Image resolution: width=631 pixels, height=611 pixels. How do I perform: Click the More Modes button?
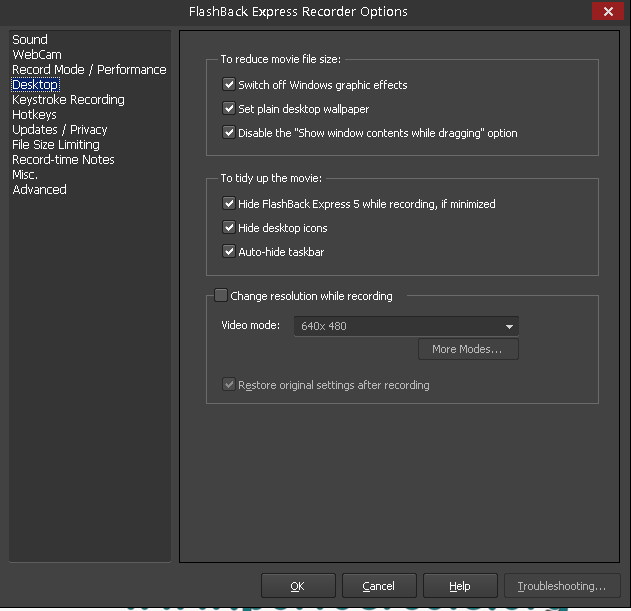click(x=468, y=349)
